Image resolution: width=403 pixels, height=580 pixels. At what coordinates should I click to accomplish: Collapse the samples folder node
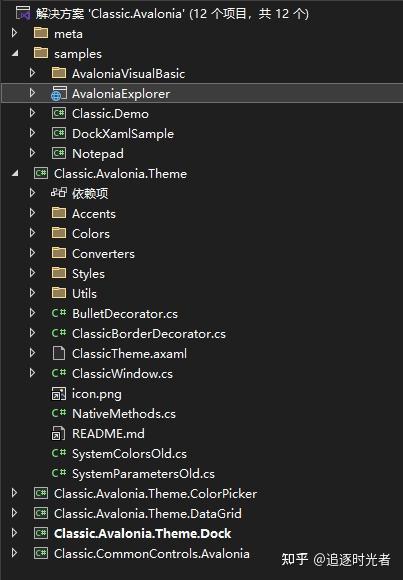[15, 53]
